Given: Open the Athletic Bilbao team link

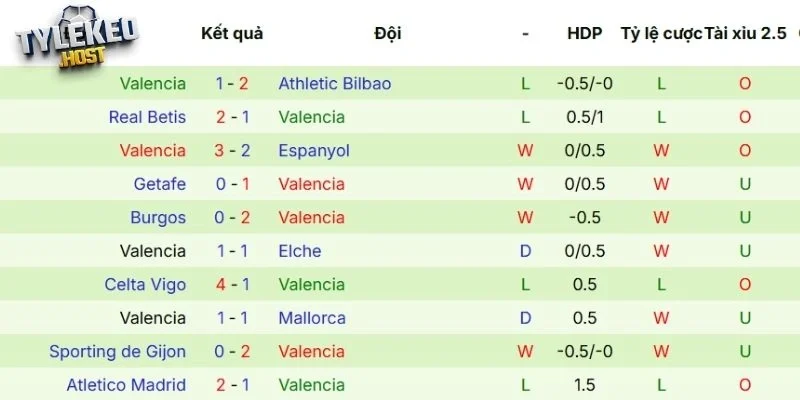Looking at the screenshot, I should (x=335, y=84).
